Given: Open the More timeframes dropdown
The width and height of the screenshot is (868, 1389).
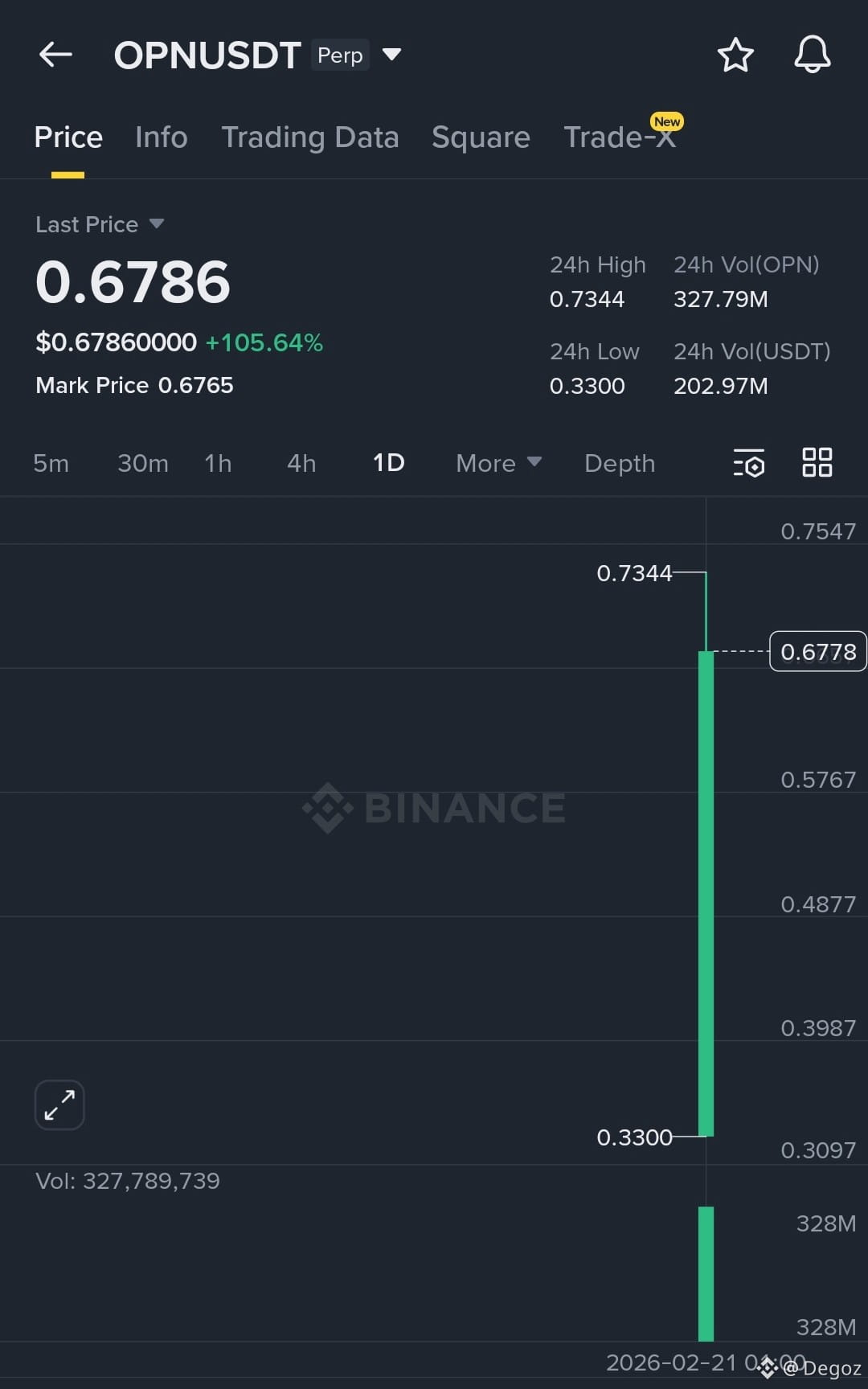Looking at the screenshot, I should (x=498, y=463).
